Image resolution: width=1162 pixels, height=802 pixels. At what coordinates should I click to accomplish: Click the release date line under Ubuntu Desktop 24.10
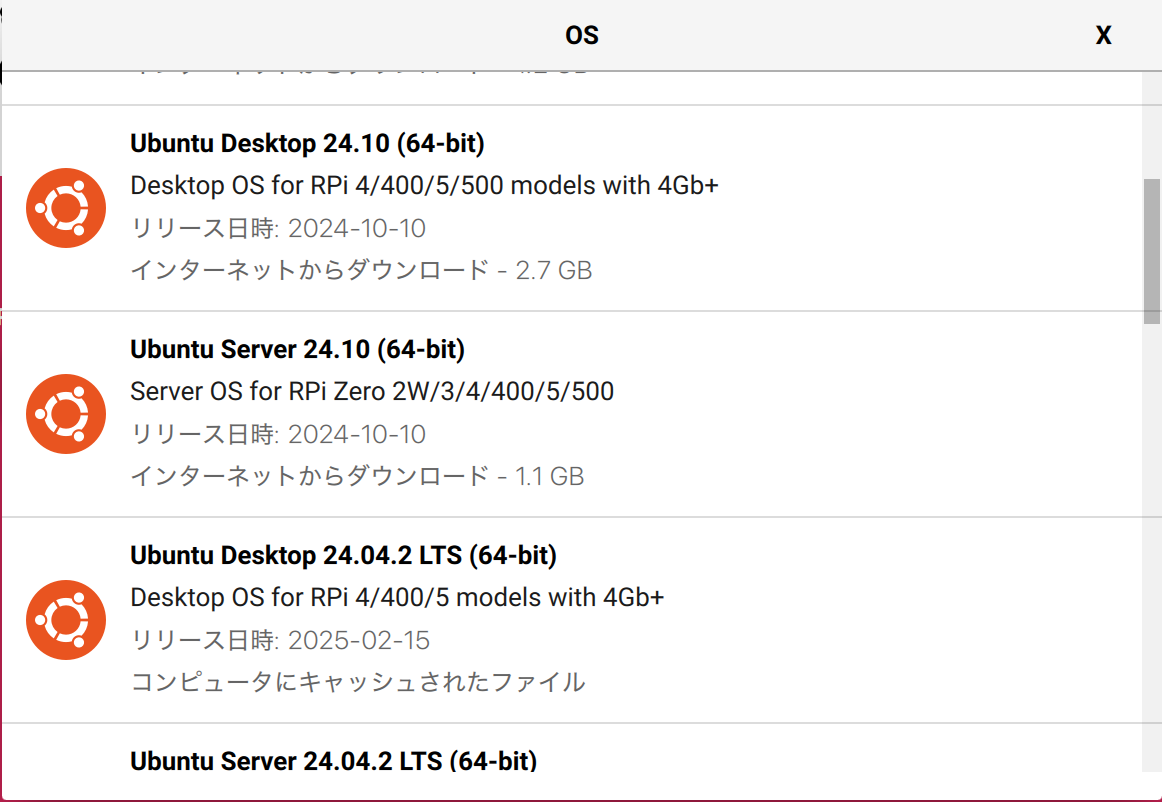pyautogui.click(x=278, y=228)
